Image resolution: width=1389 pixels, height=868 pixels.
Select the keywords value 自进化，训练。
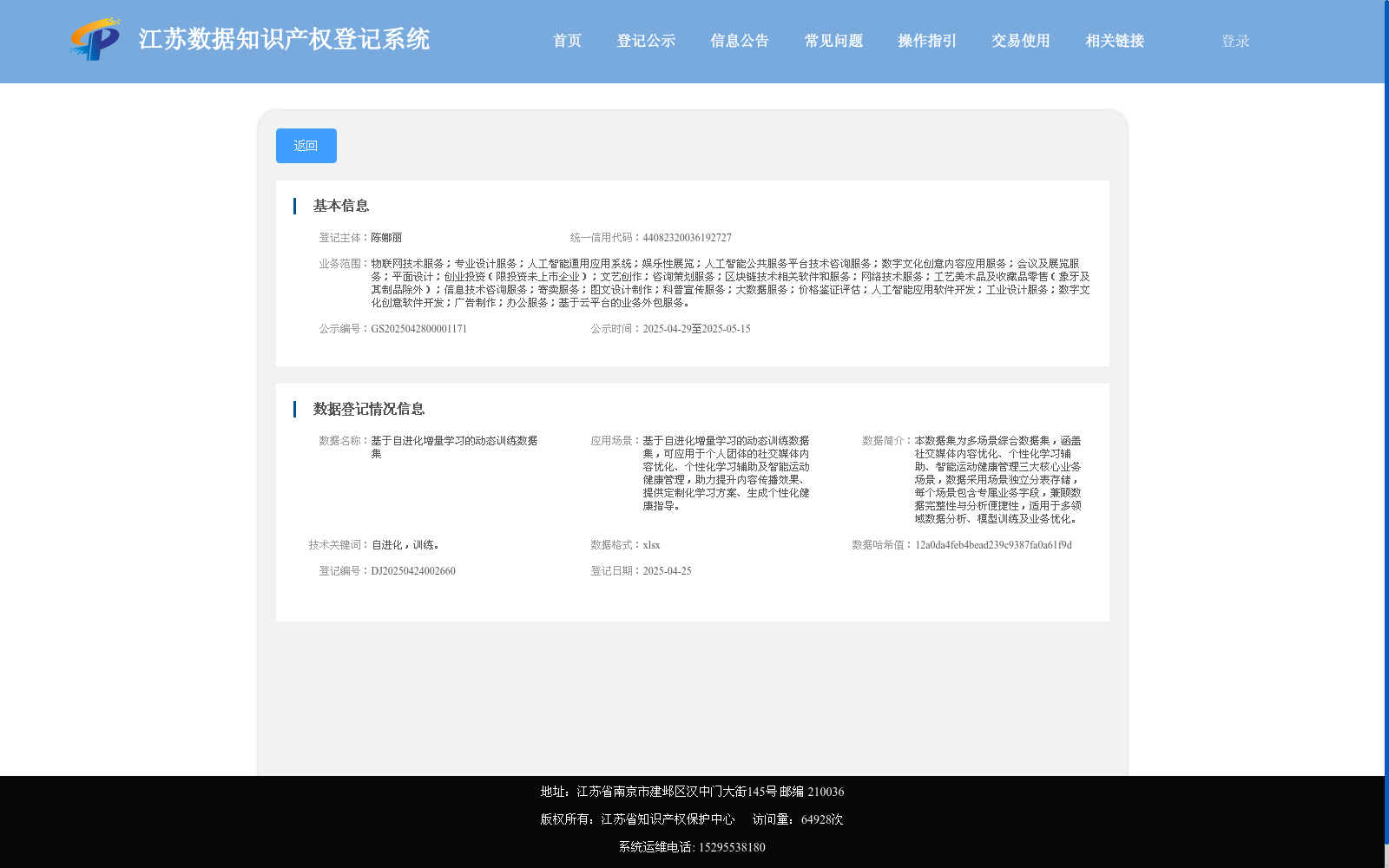(x=405, y=545)
